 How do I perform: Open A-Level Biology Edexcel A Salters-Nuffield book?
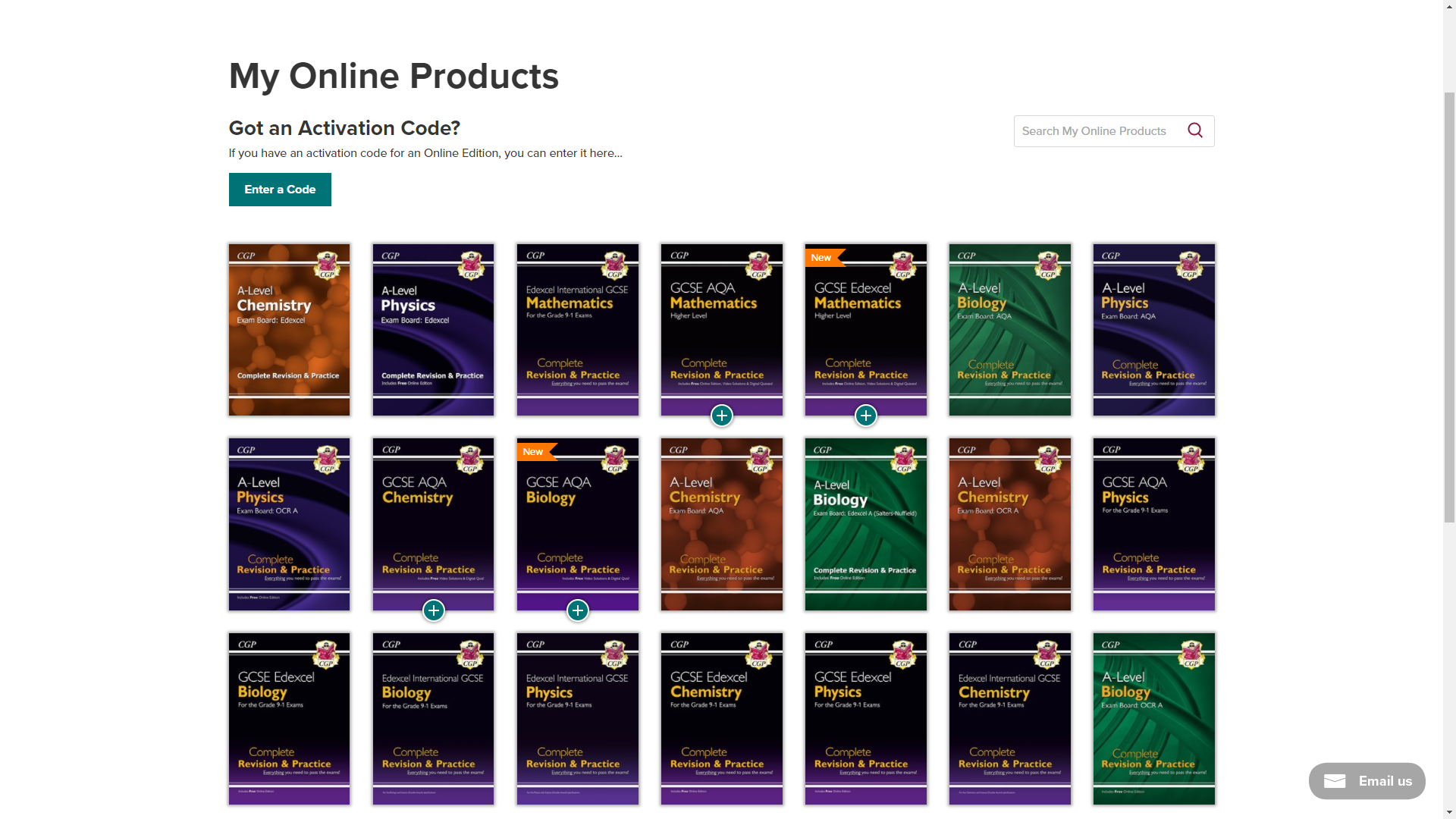pos(866,524)
